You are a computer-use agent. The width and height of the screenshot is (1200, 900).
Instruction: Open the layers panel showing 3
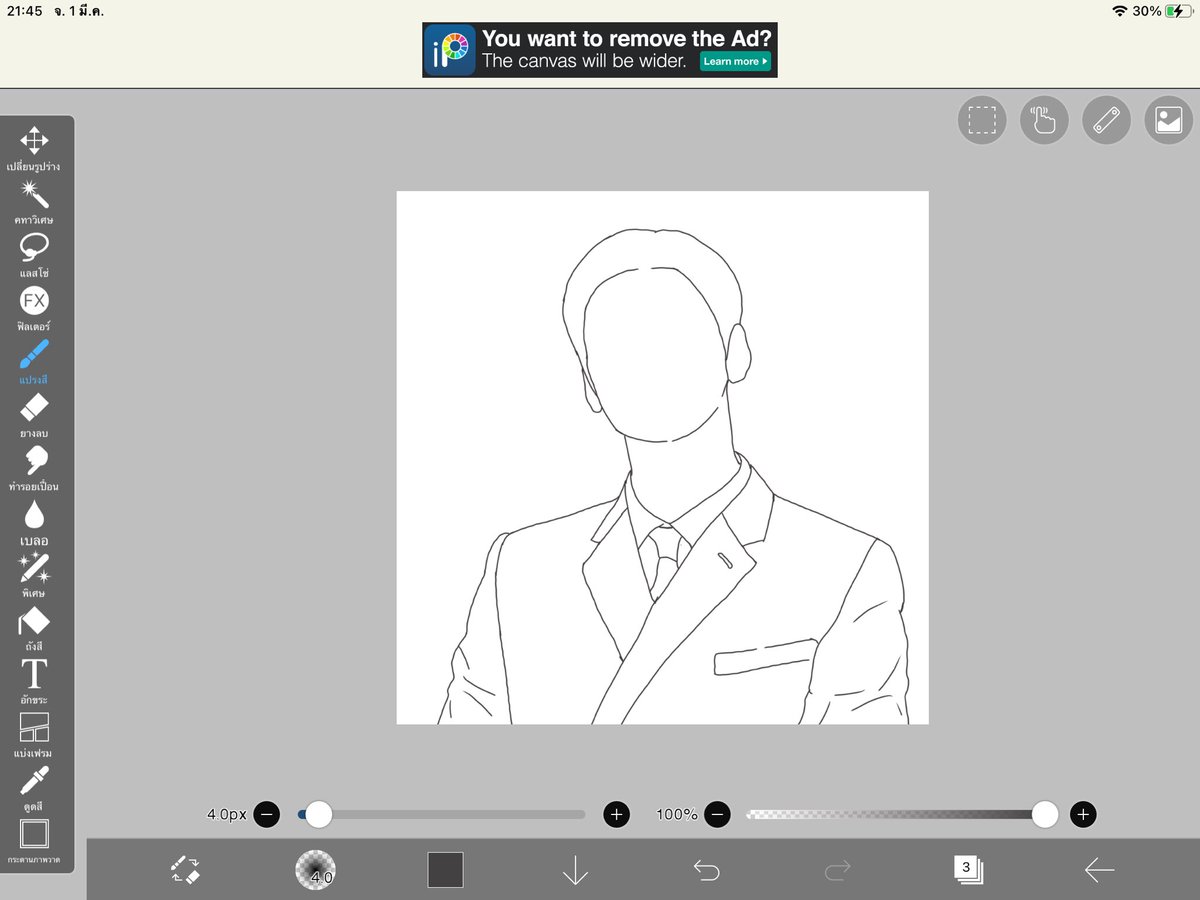click(x=968, y=869)
